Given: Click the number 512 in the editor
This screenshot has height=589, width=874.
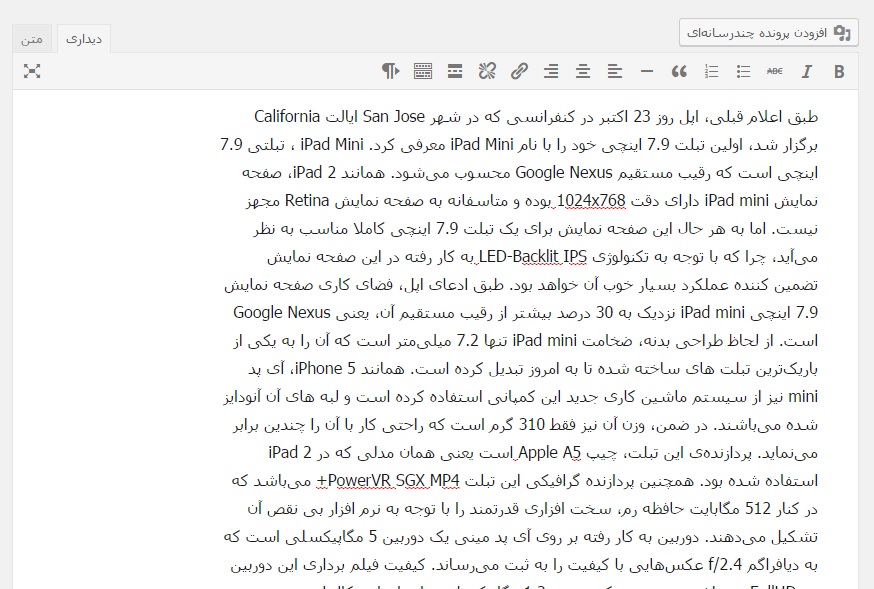Looking at the screenshot, I should click(x=758, y=509).
